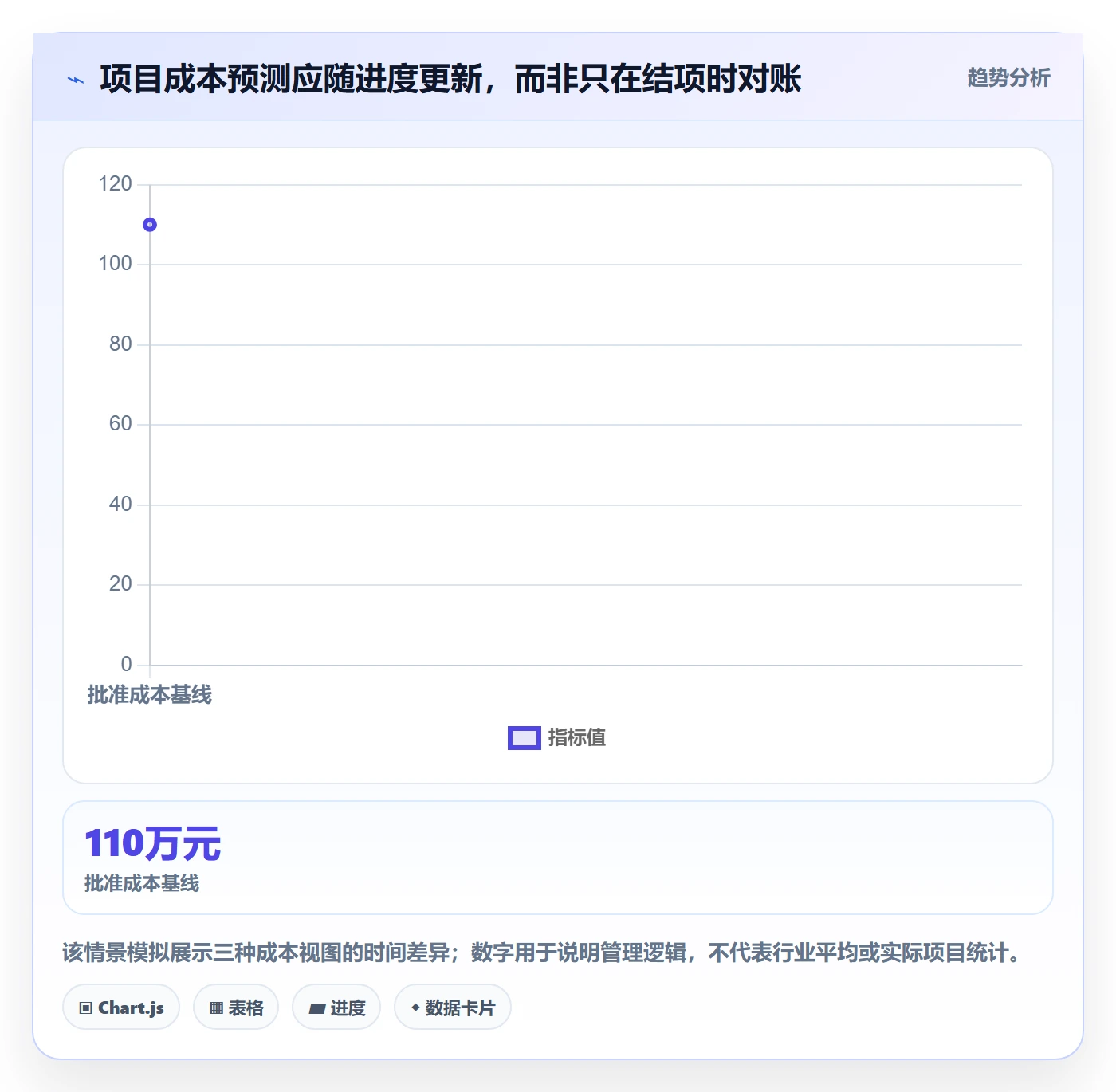
Task: Click the grid icon in the 表格 chip
Action: (x=216, y=1008)
